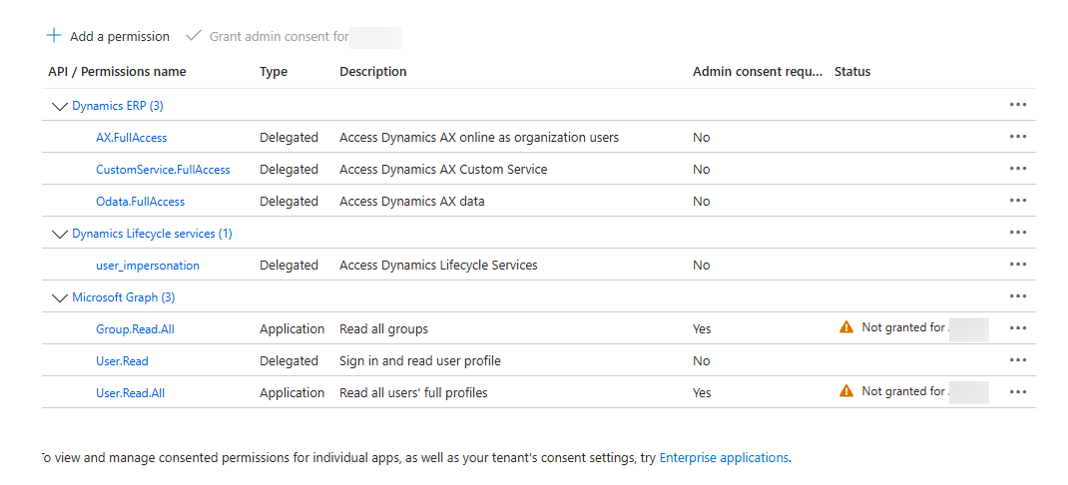The height and width of the screenshot is (485, 1068).
Task: Open more options for Group.Read.All row
Action: click(x=1018, y=328)
